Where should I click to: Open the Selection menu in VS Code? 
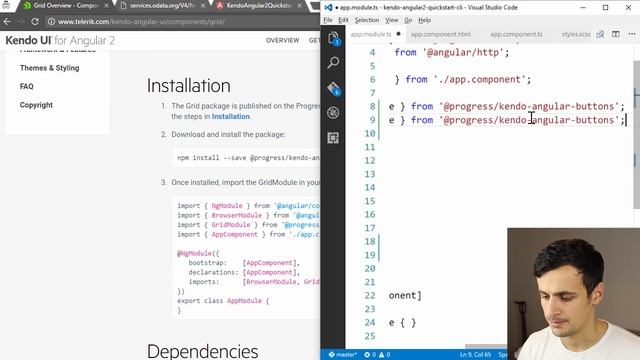coord(367,20)
